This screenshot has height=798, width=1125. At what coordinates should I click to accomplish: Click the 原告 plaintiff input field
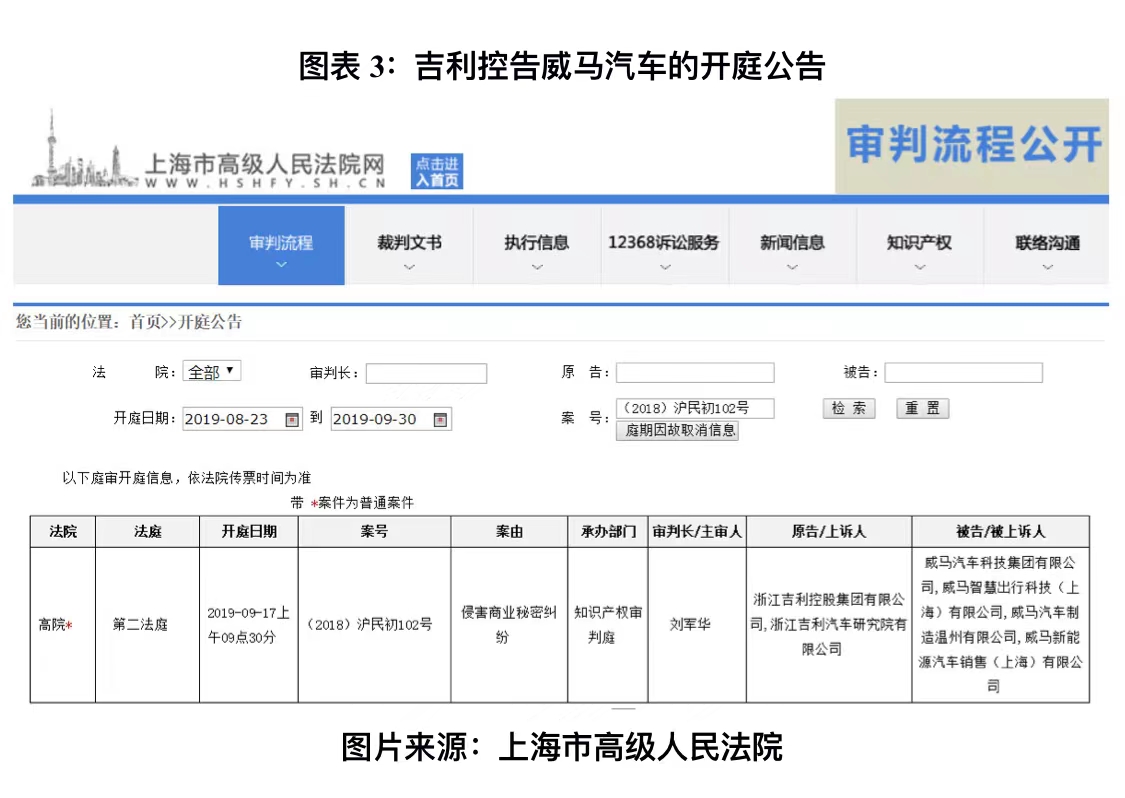[694, 373]
